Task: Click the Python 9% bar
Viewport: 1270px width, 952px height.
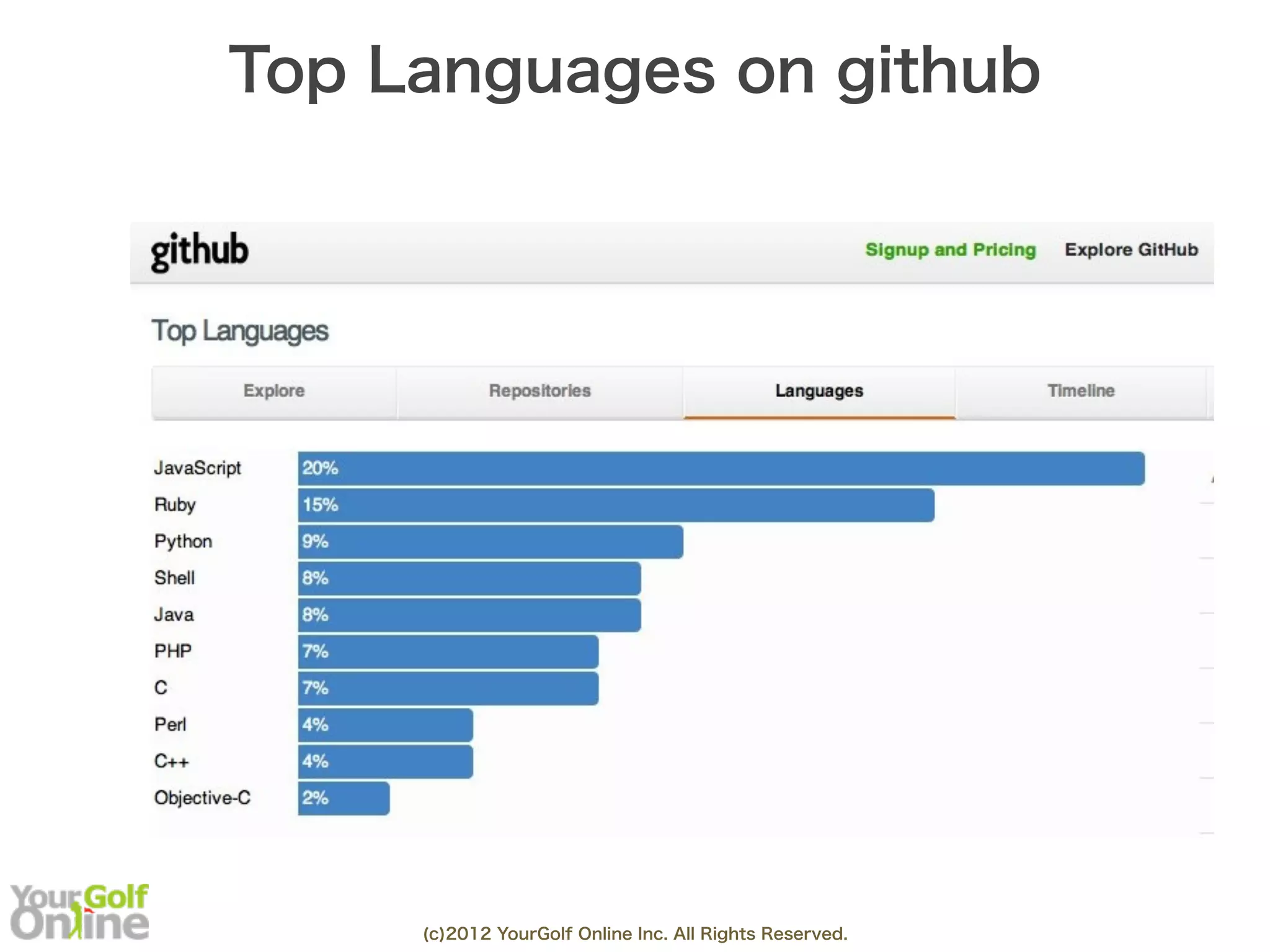Action: coord(491,542)
